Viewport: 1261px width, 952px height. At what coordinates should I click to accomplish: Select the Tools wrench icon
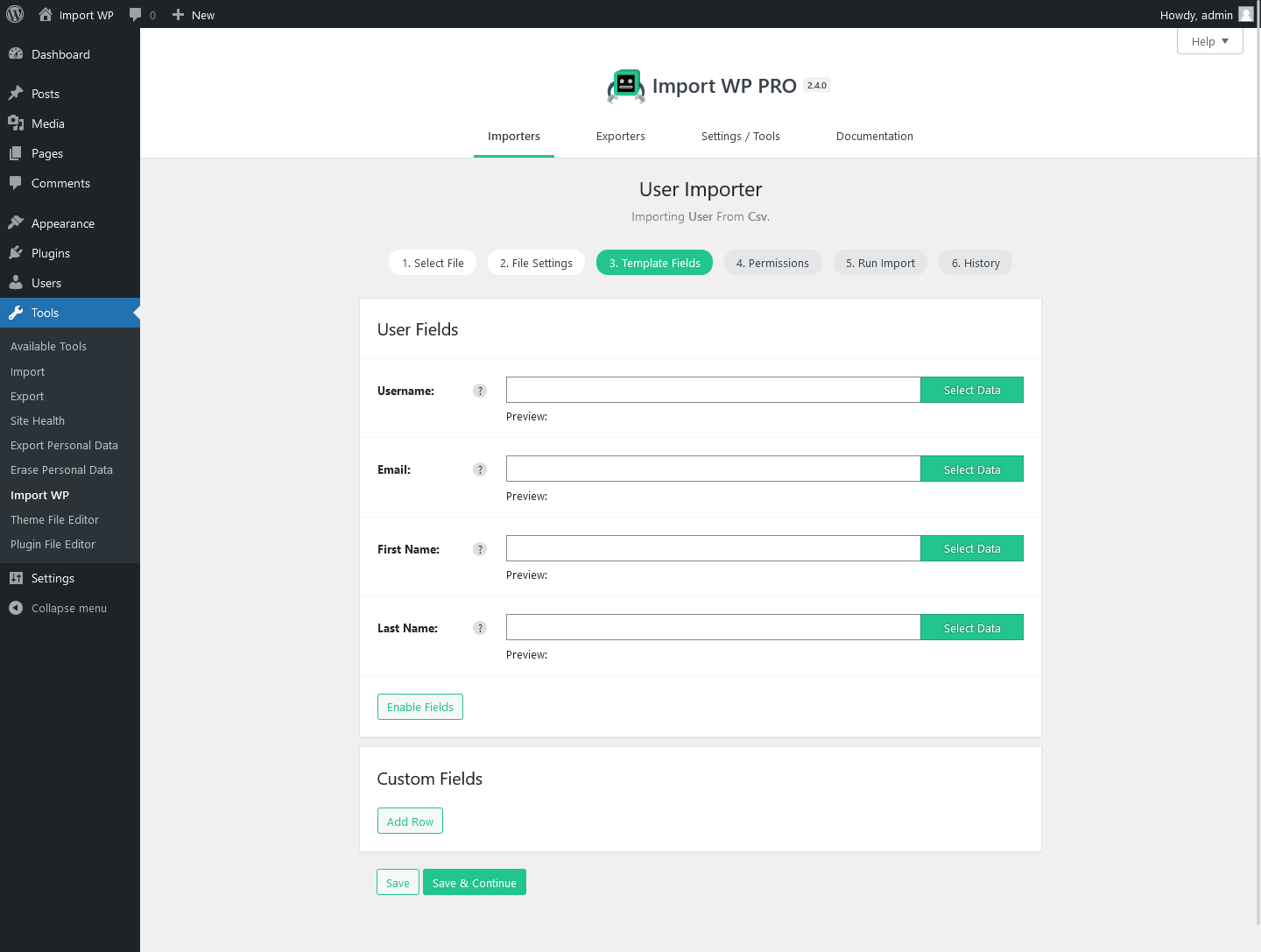tap(18, 312)
